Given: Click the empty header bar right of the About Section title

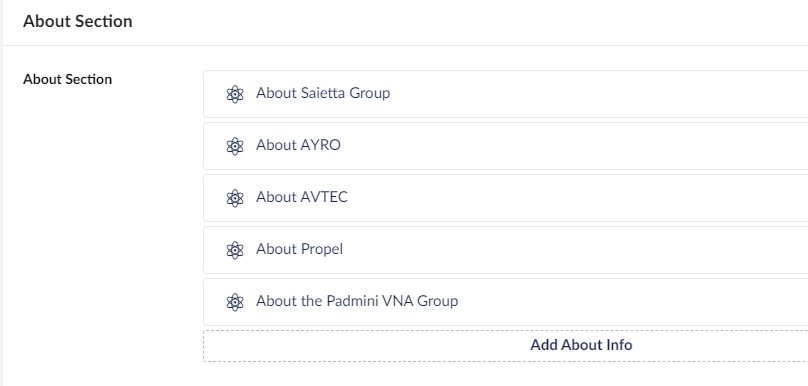Looking at the screenshot, I should (x=464, y=22).
